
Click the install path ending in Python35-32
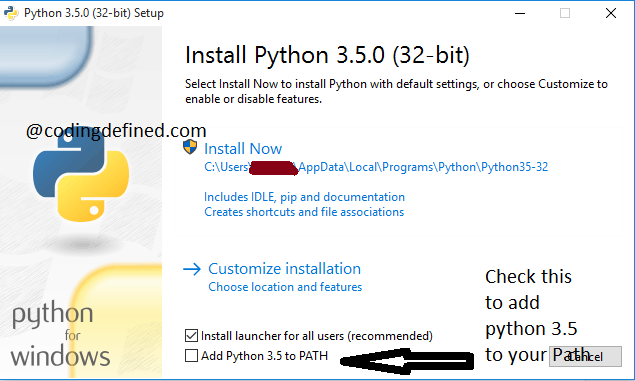point(376,167)
